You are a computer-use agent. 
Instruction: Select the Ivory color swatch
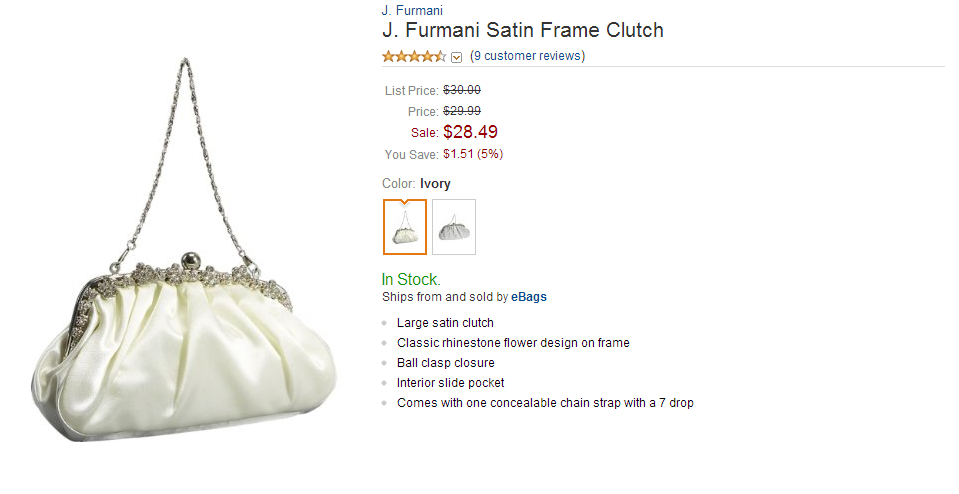pos(405,227)
